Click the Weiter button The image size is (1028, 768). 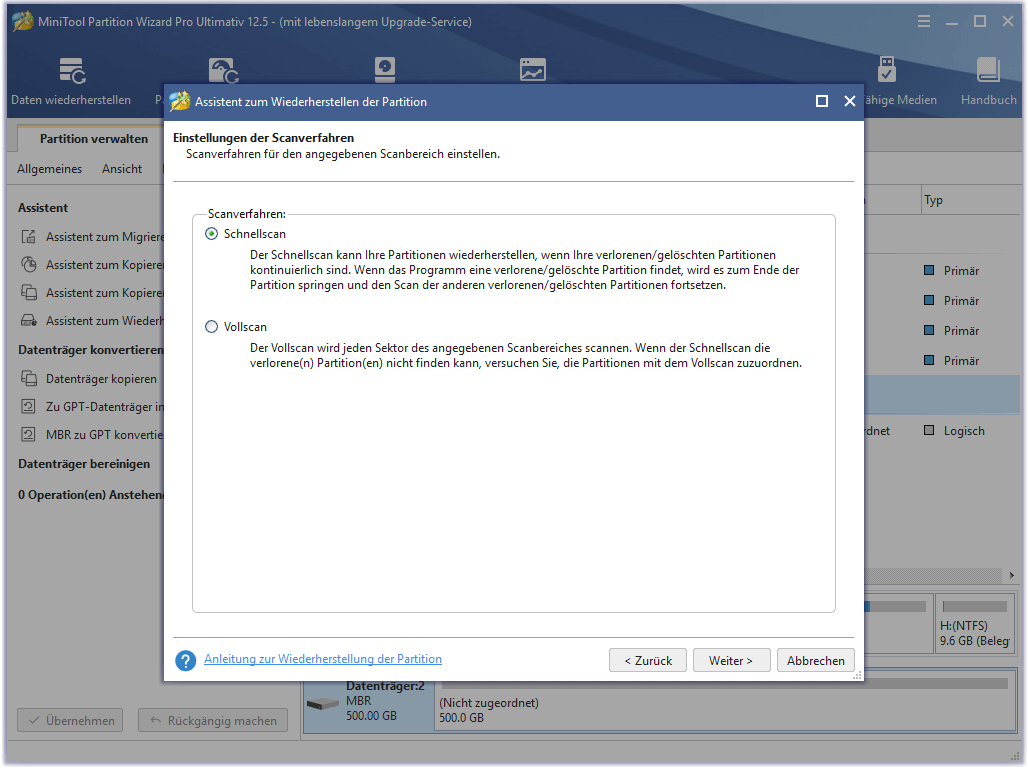click(730, 660)
